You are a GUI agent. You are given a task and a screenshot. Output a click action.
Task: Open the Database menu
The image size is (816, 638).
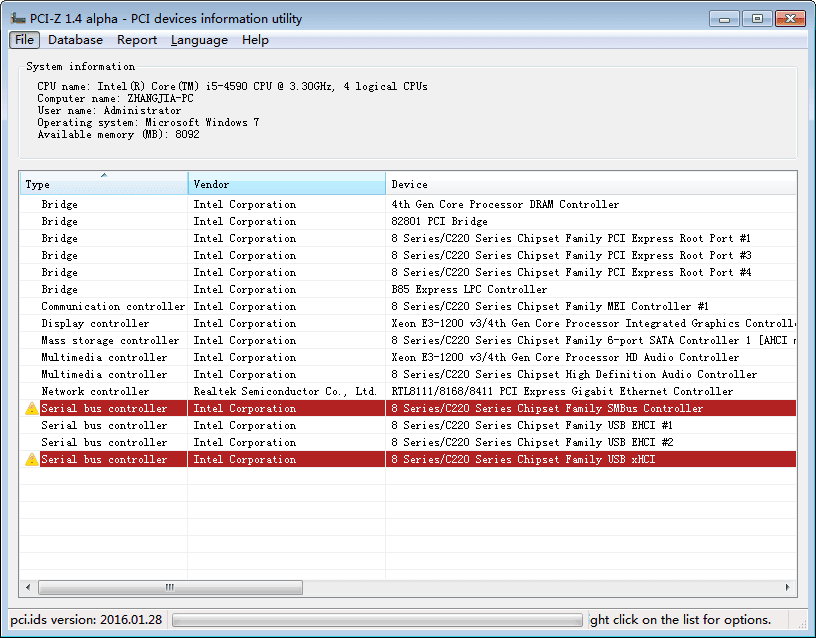point(75,40)
